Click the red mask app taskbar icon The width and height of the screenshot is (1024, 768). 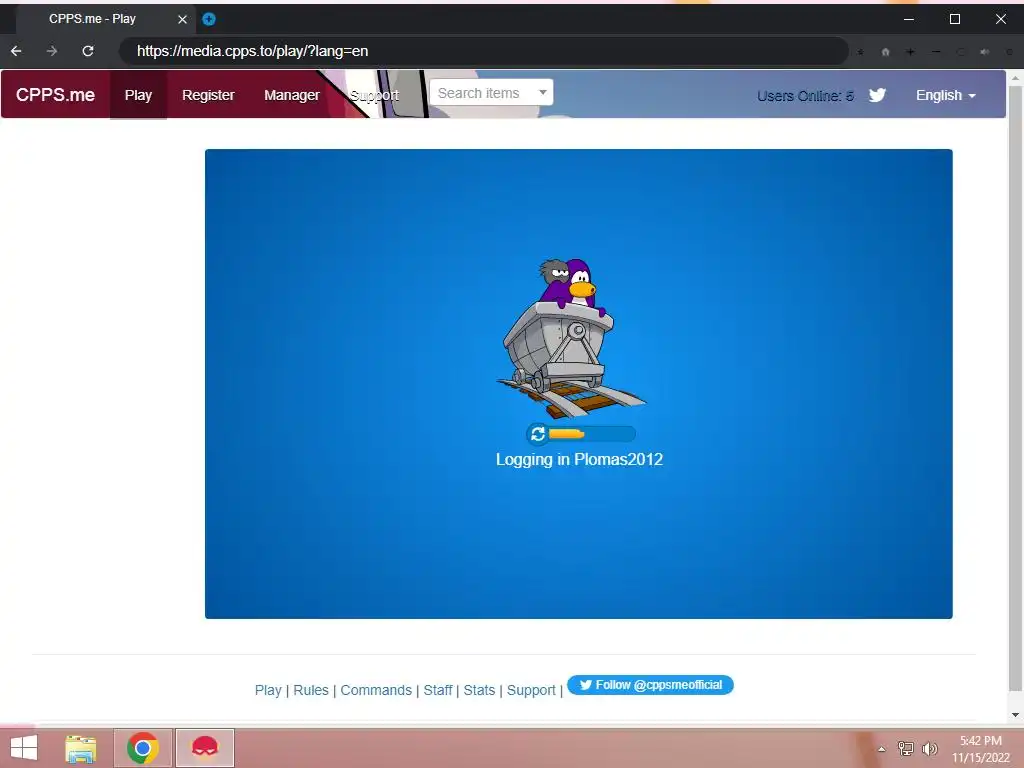coord(204,748)
